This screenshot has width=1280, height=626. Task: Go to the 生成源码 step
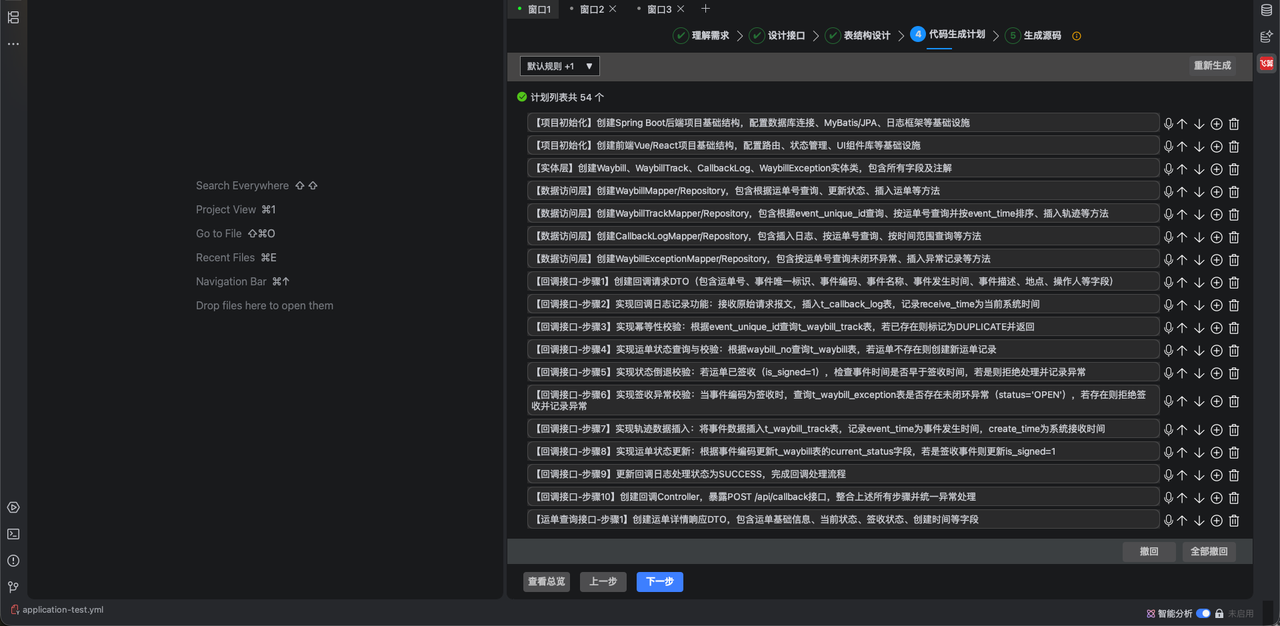click(1033, 35)
